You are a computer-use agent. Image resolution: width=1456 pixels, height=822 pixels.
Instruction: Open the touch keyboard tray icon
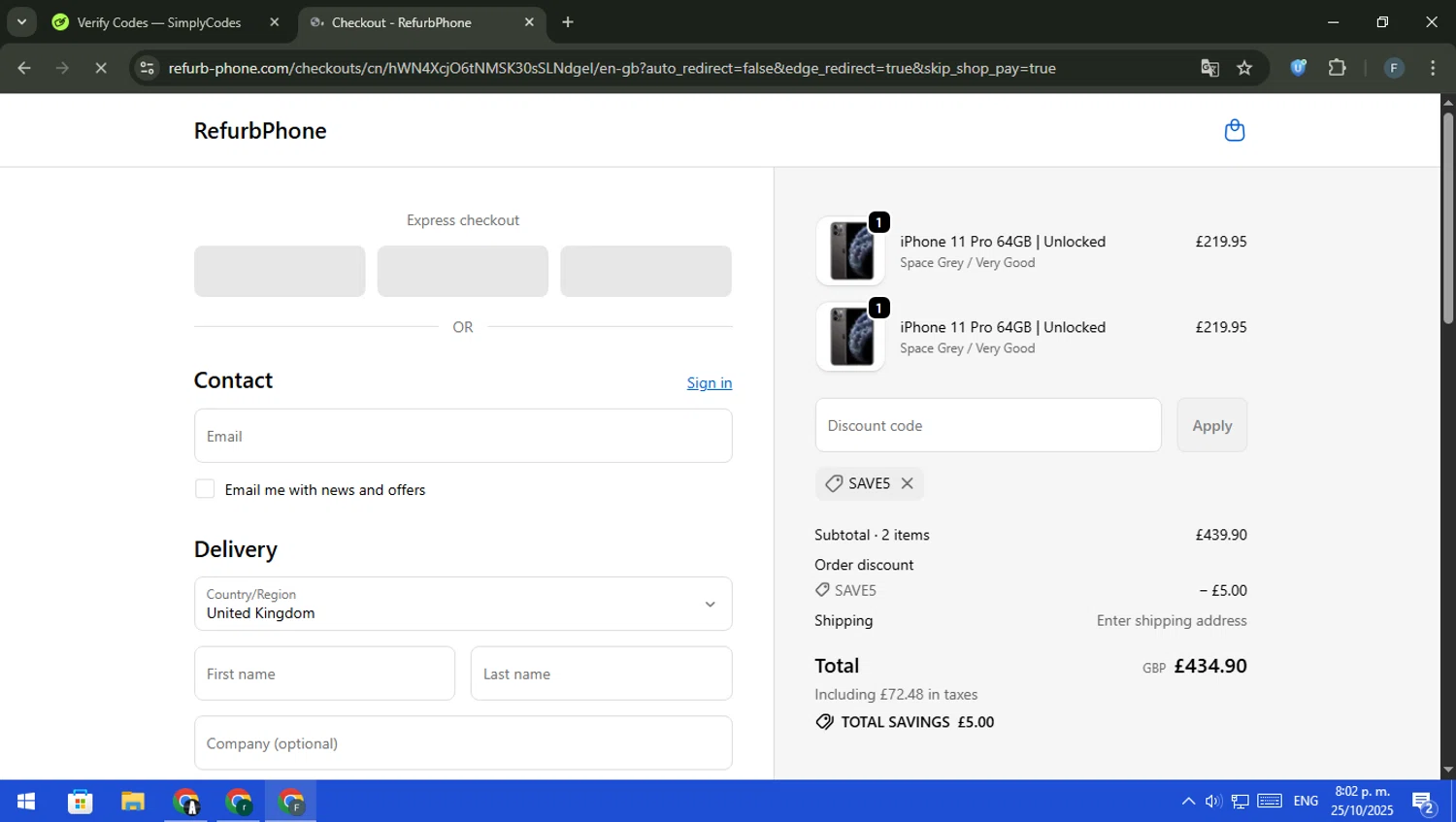tap(1270, 802)
